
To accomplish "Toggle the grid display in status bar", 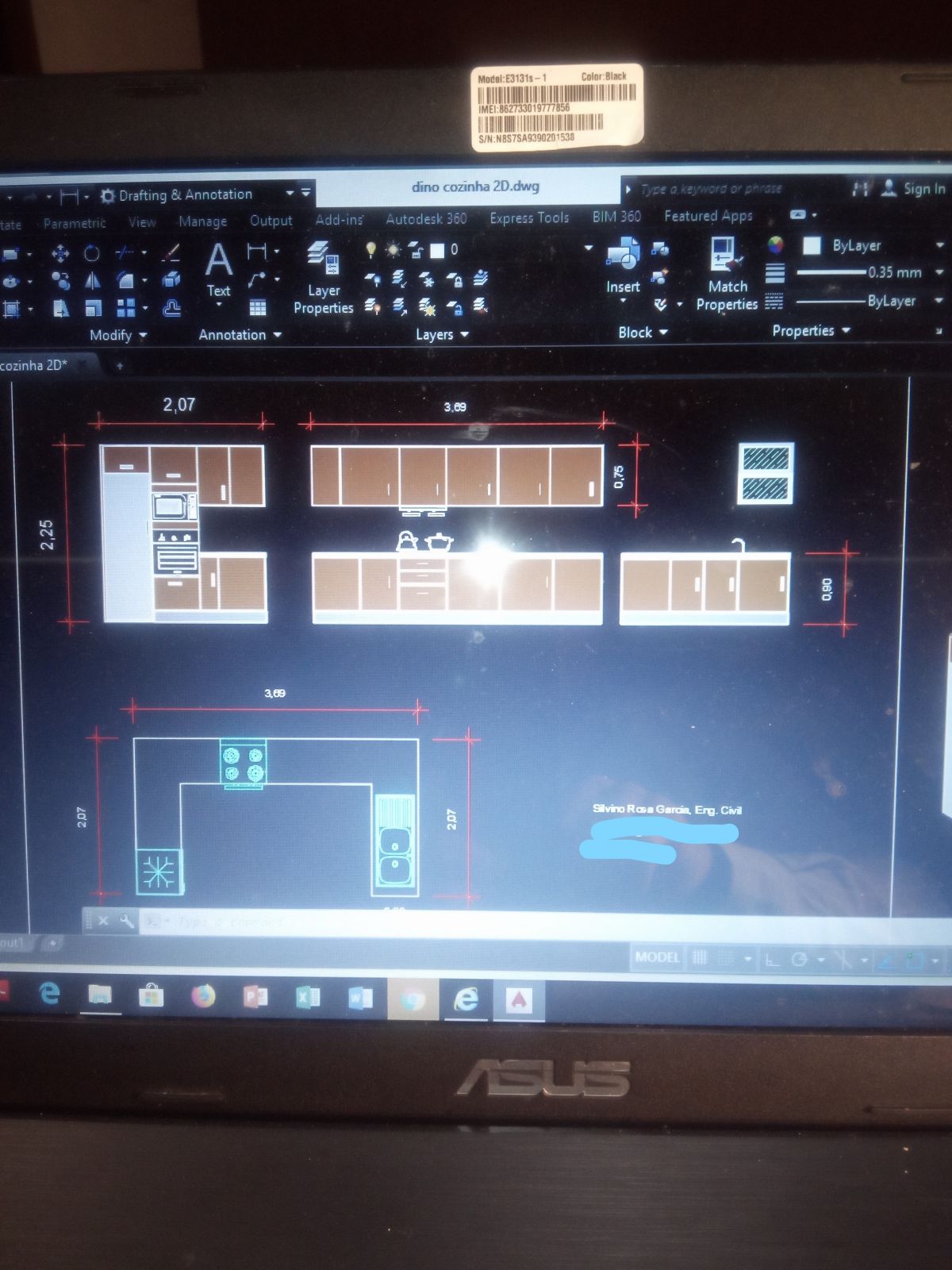I will [x=700, y=957].
